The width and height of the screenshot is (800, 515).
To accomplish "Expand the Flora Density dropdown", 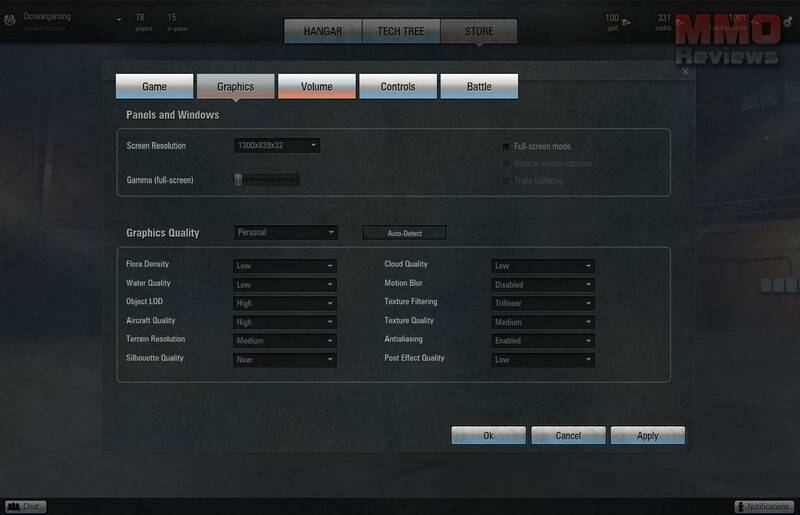I will click(x=285, y=266).
